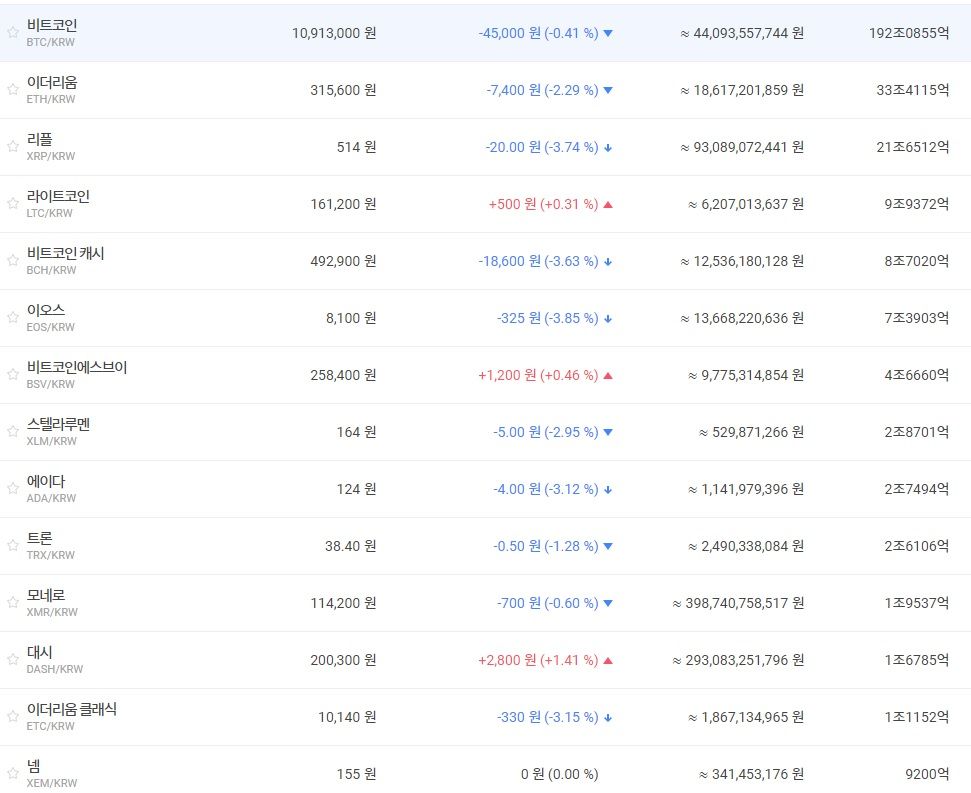Screen dimensions: 971x793
Task: Click the DASH/KRW pair label
Action: (54, 669)
